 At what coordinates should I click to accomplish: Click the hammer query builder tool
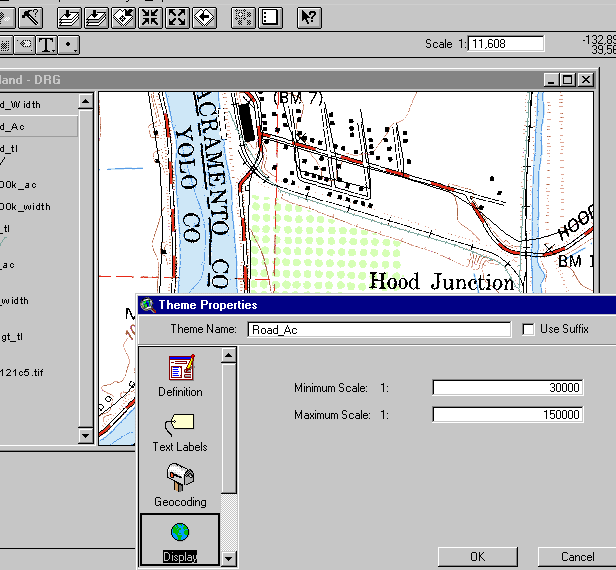29,16
